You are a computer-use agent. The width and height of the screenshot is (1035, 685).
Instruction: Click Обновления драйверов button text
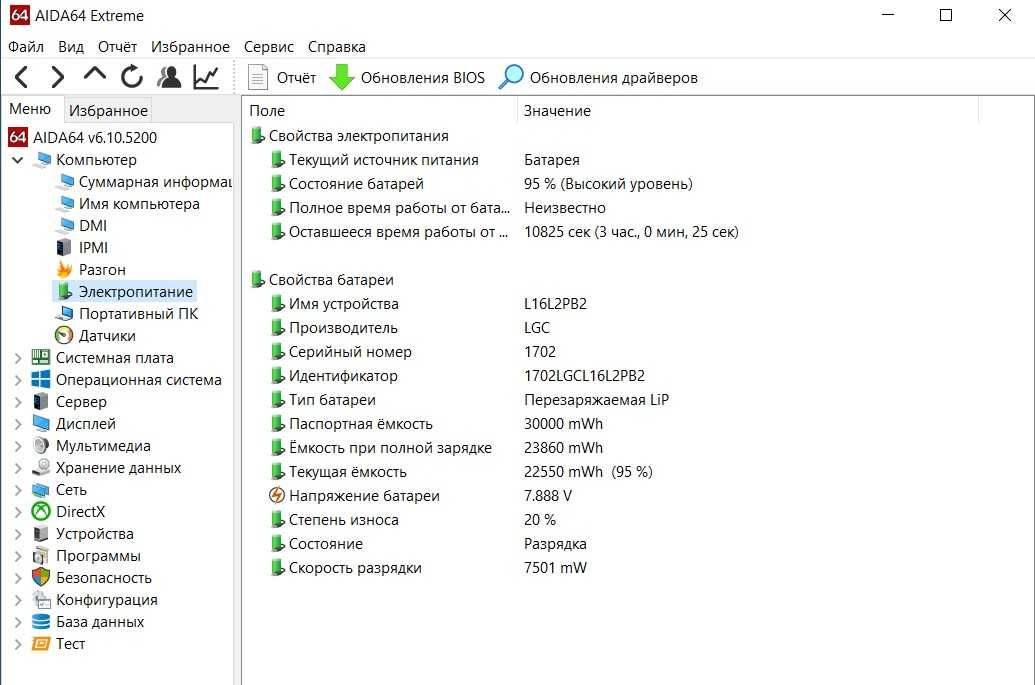pyautogui.click(x=613, y=78)
